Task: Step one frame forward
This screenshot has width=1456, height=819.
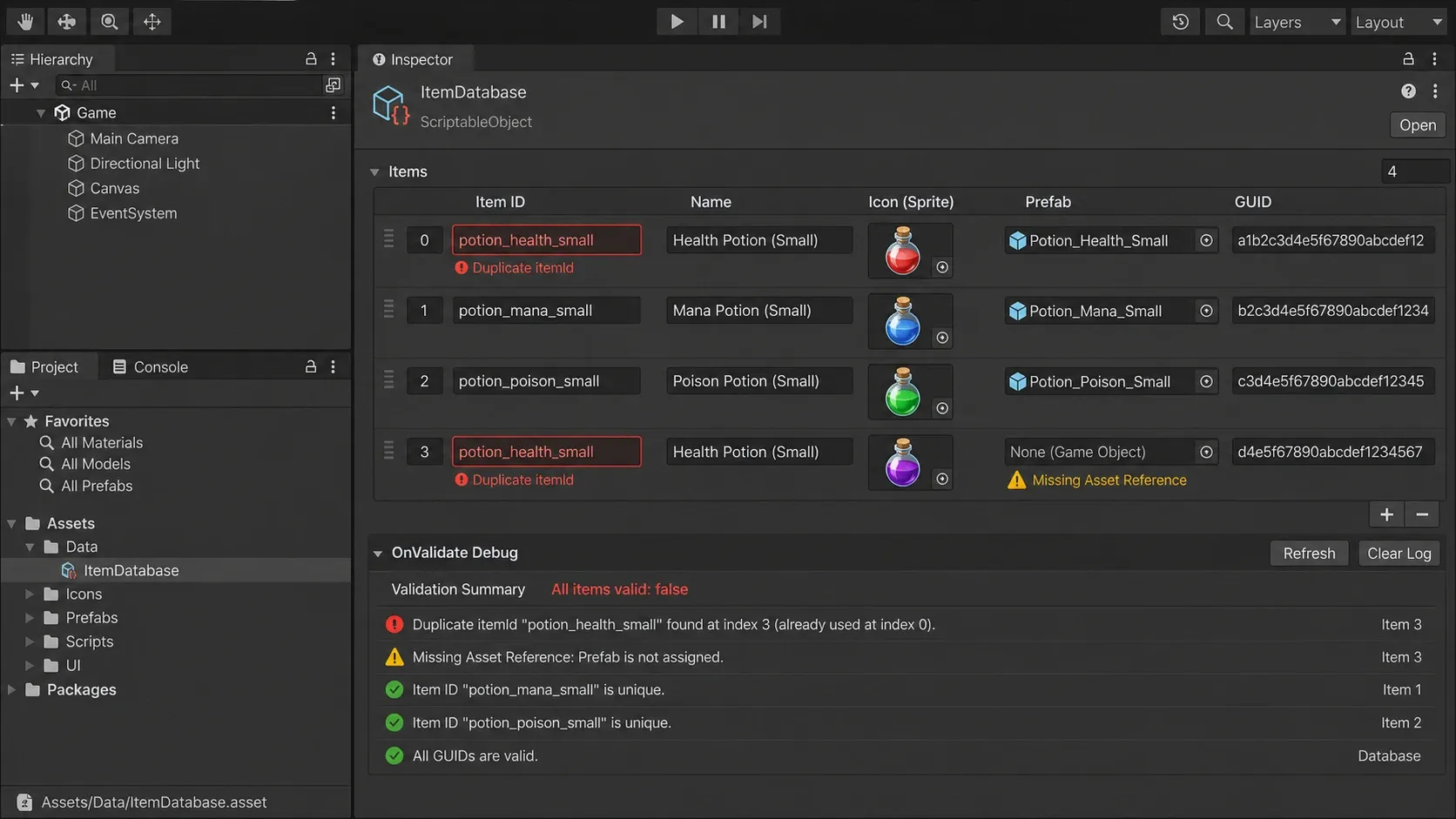Action: tap(760, 22)
